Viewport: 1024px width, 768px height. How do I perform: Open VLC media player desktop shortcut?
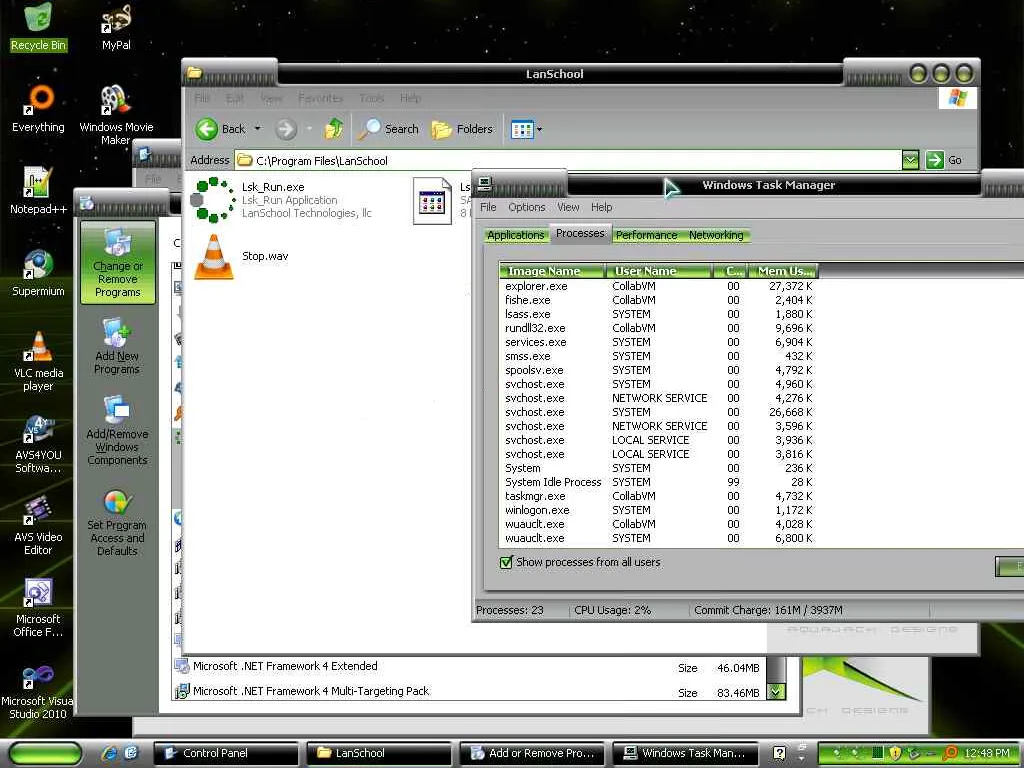(38, 361)
